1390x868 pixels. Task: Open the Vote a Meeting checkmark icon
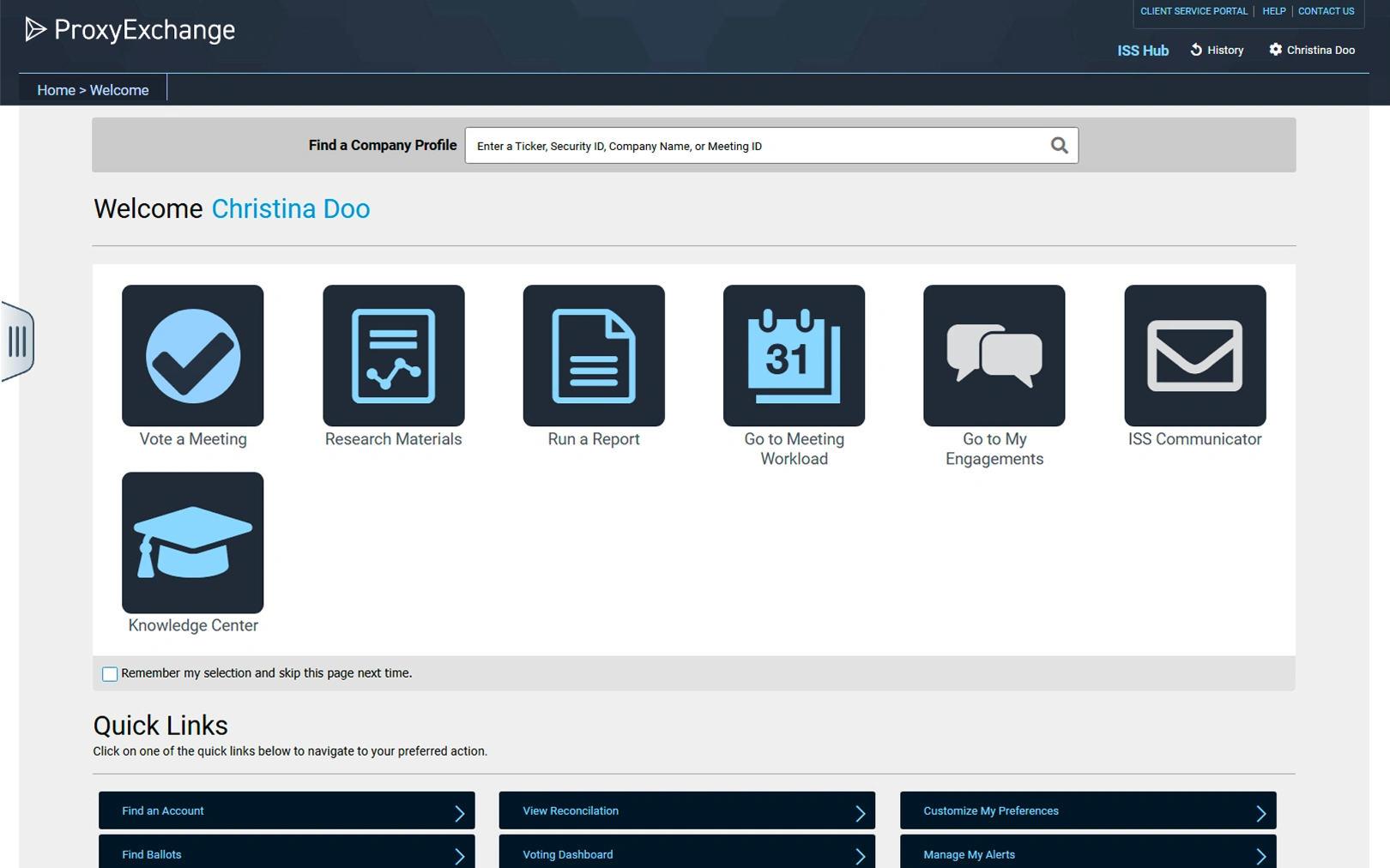193,355
